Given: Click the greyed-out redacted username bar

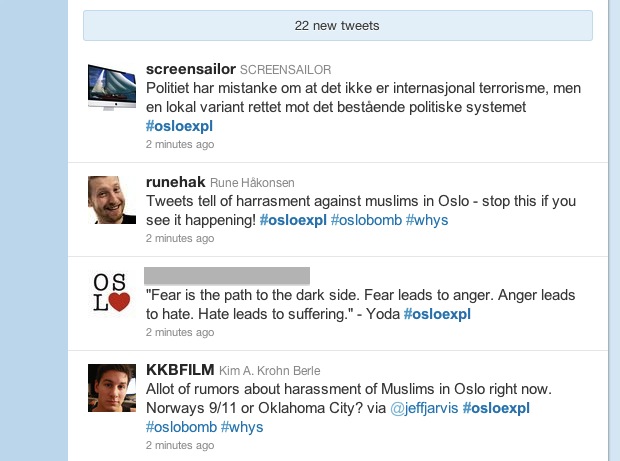Looking at the screenshot, I should [x=227, y=276].
